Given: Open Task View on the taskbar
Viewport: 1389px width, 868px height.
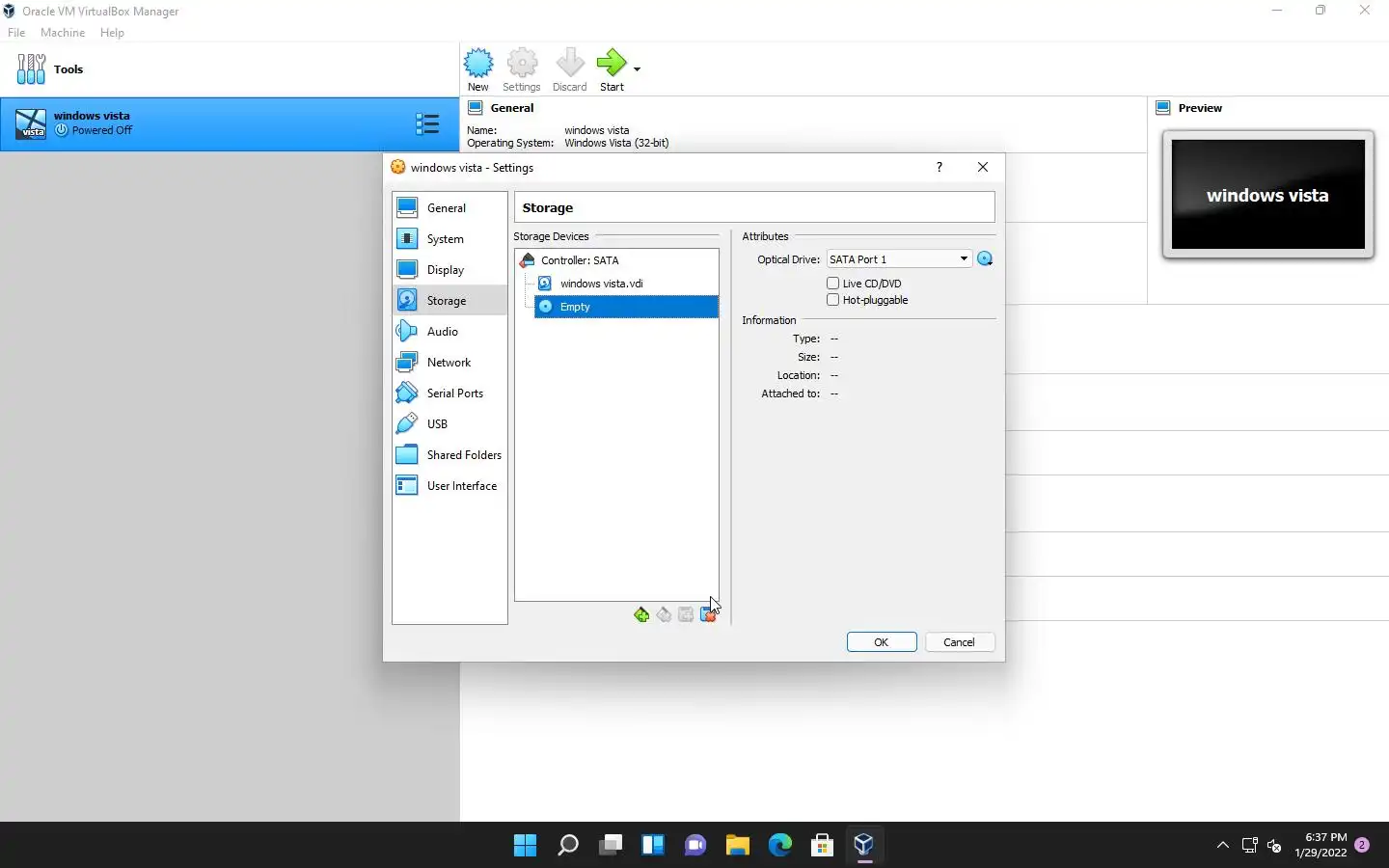Looking at the screenshot, I should tap(611, 846).
